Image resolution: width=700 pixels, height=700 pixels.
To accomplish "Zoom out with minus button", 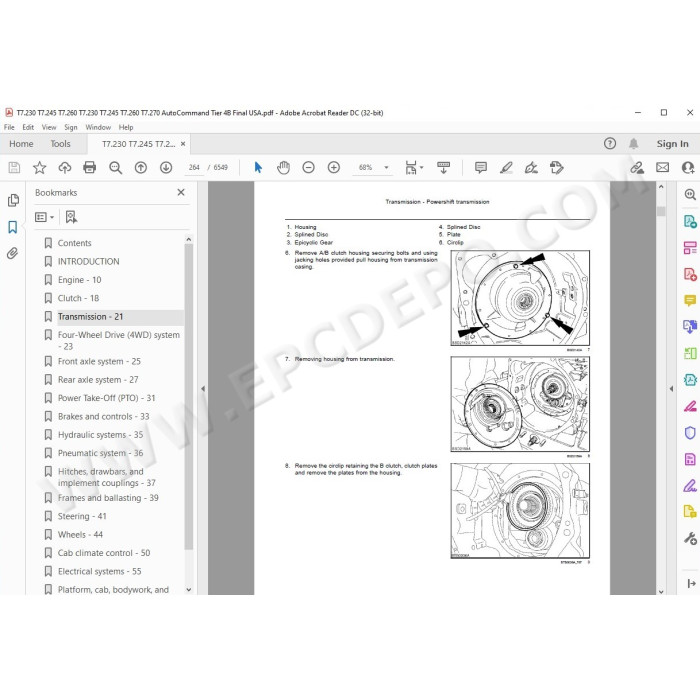I will (308, 167).
